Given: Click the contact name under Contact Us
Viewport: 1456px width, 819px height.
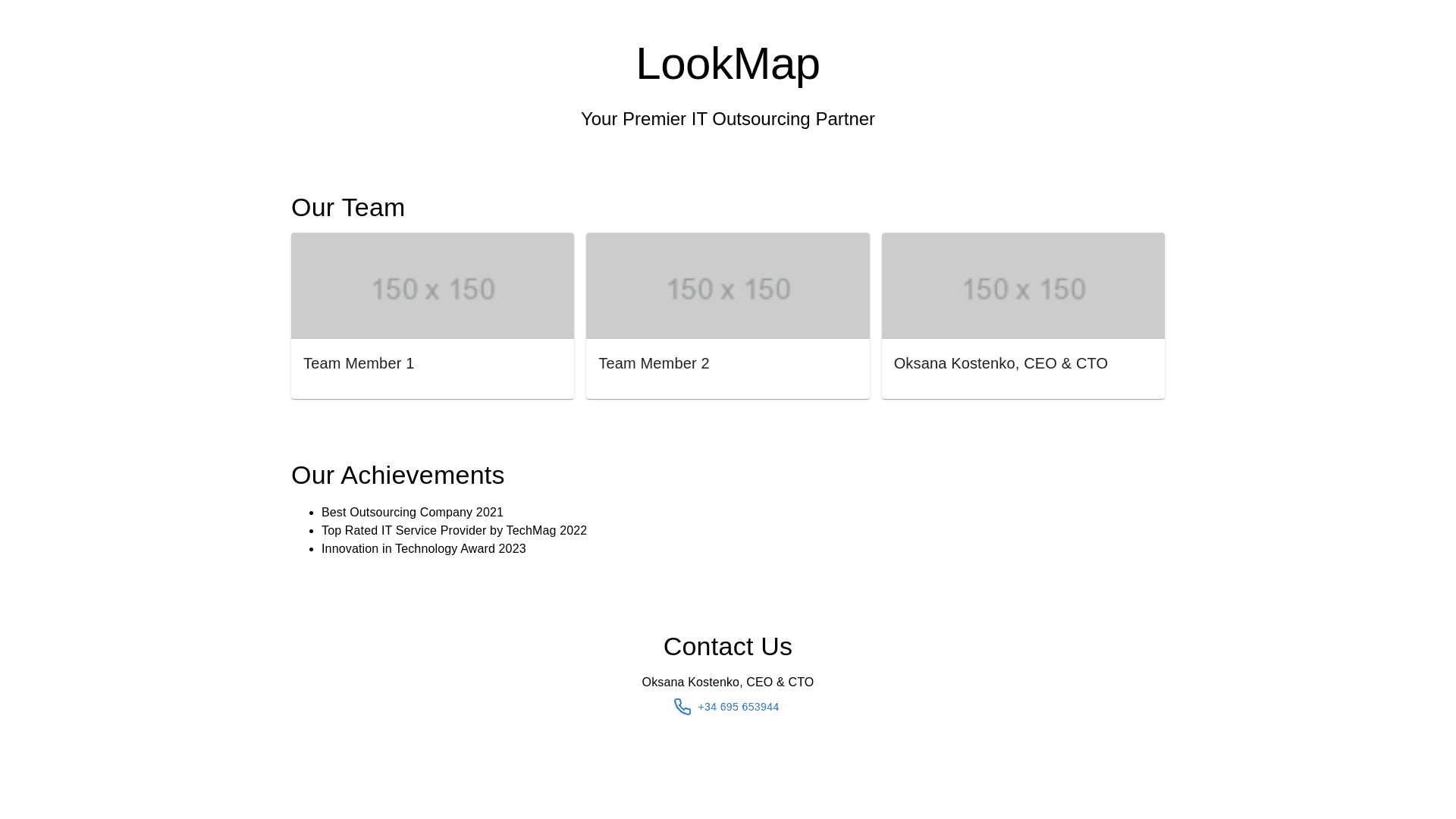Looking at the screenshot, I should coord(727,682).
